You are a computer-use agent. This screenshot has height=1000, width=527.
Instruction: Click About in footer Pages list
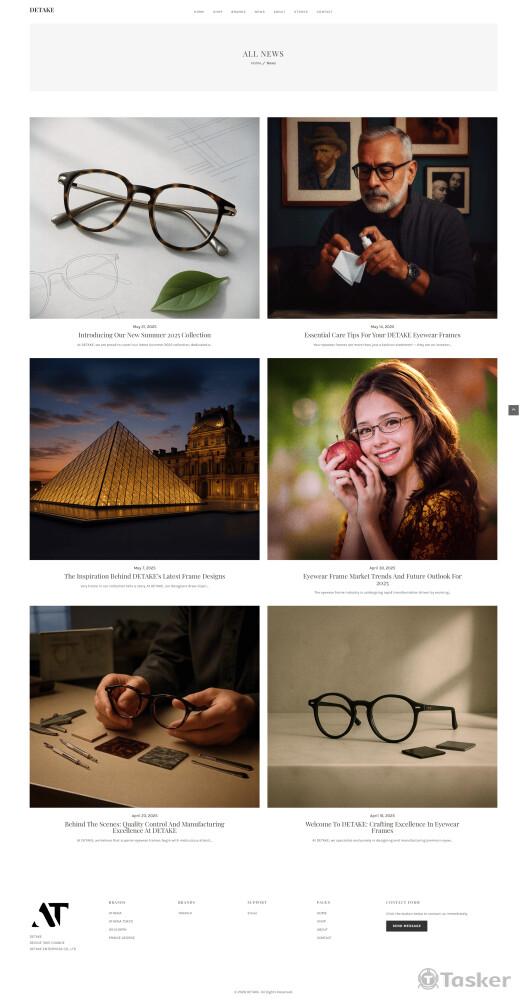pos(322,930)
